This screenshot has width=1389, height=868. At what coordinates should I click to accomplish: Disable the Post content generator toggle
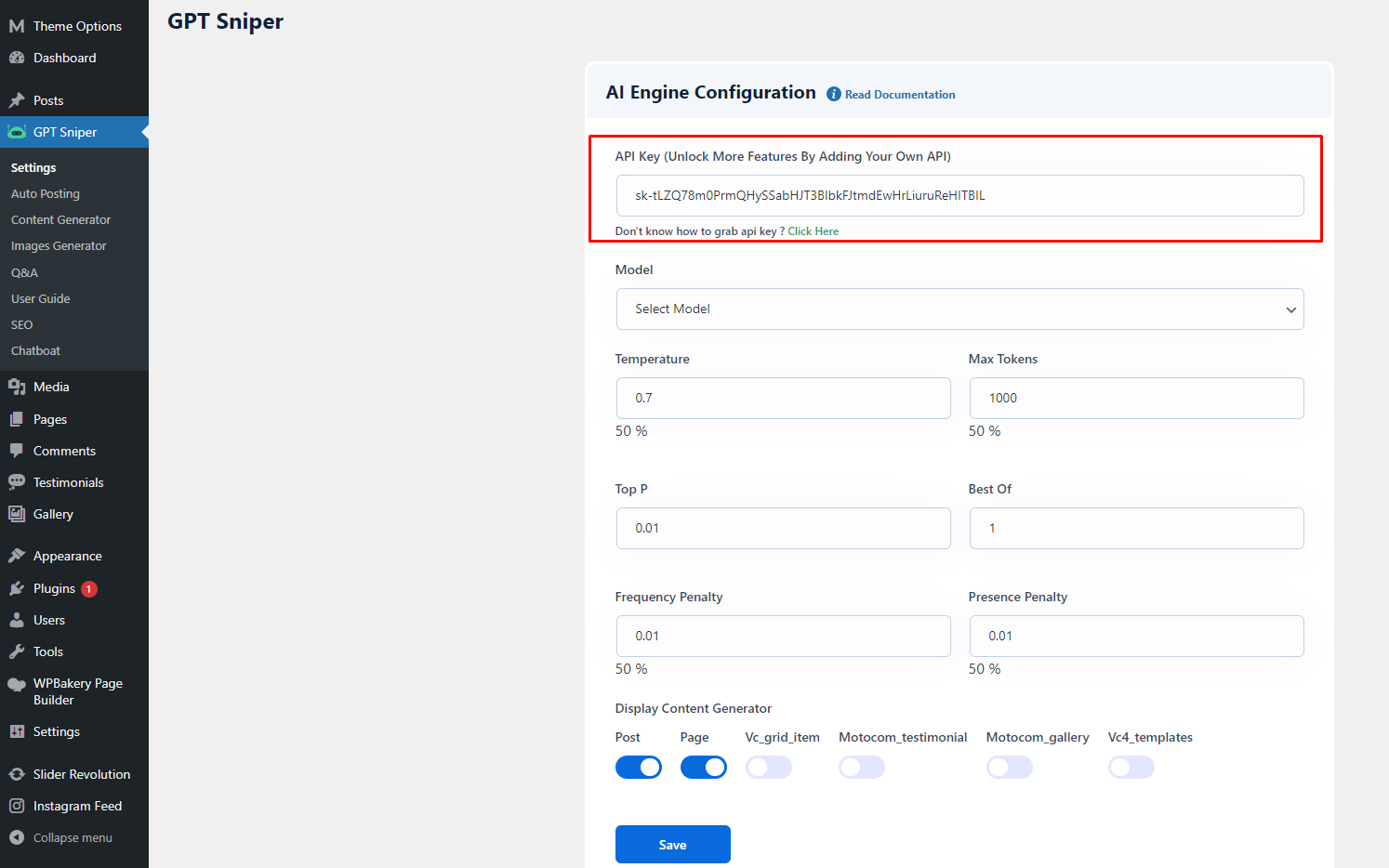pos(639,767)
